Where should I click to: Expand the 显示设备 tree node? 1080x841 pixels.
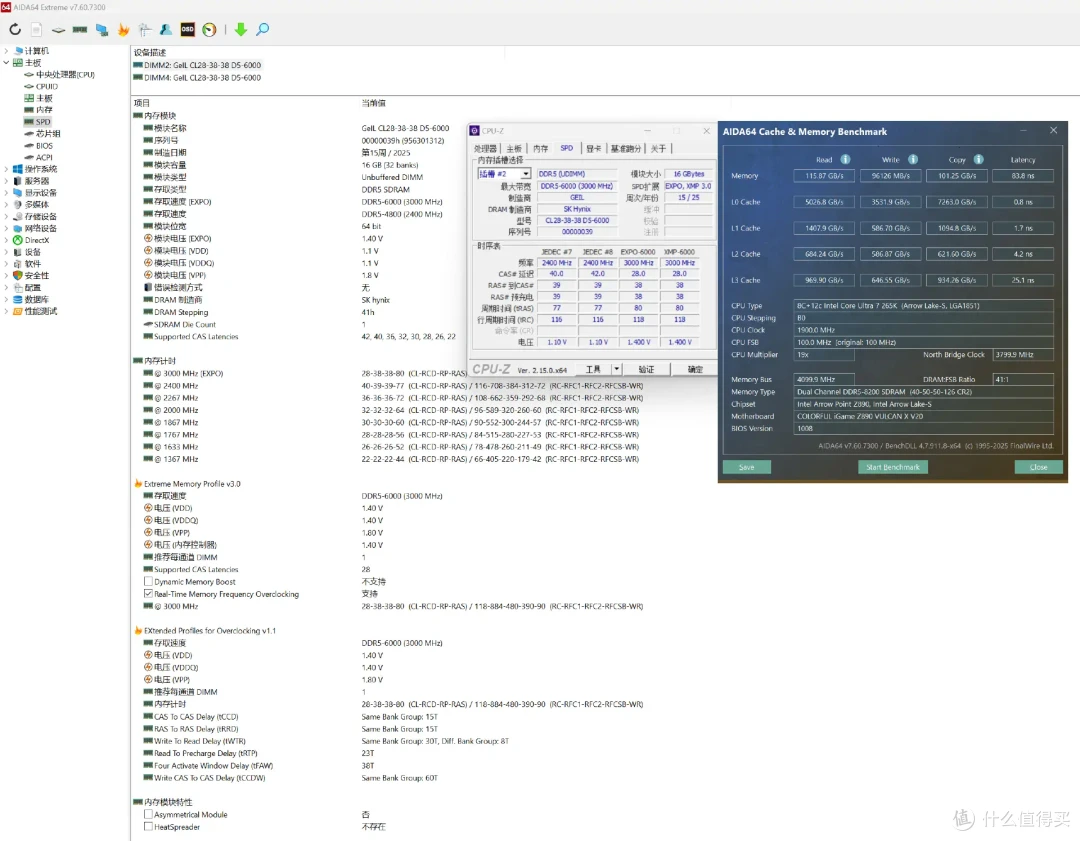pyautogui.click(x=6, y=193)
